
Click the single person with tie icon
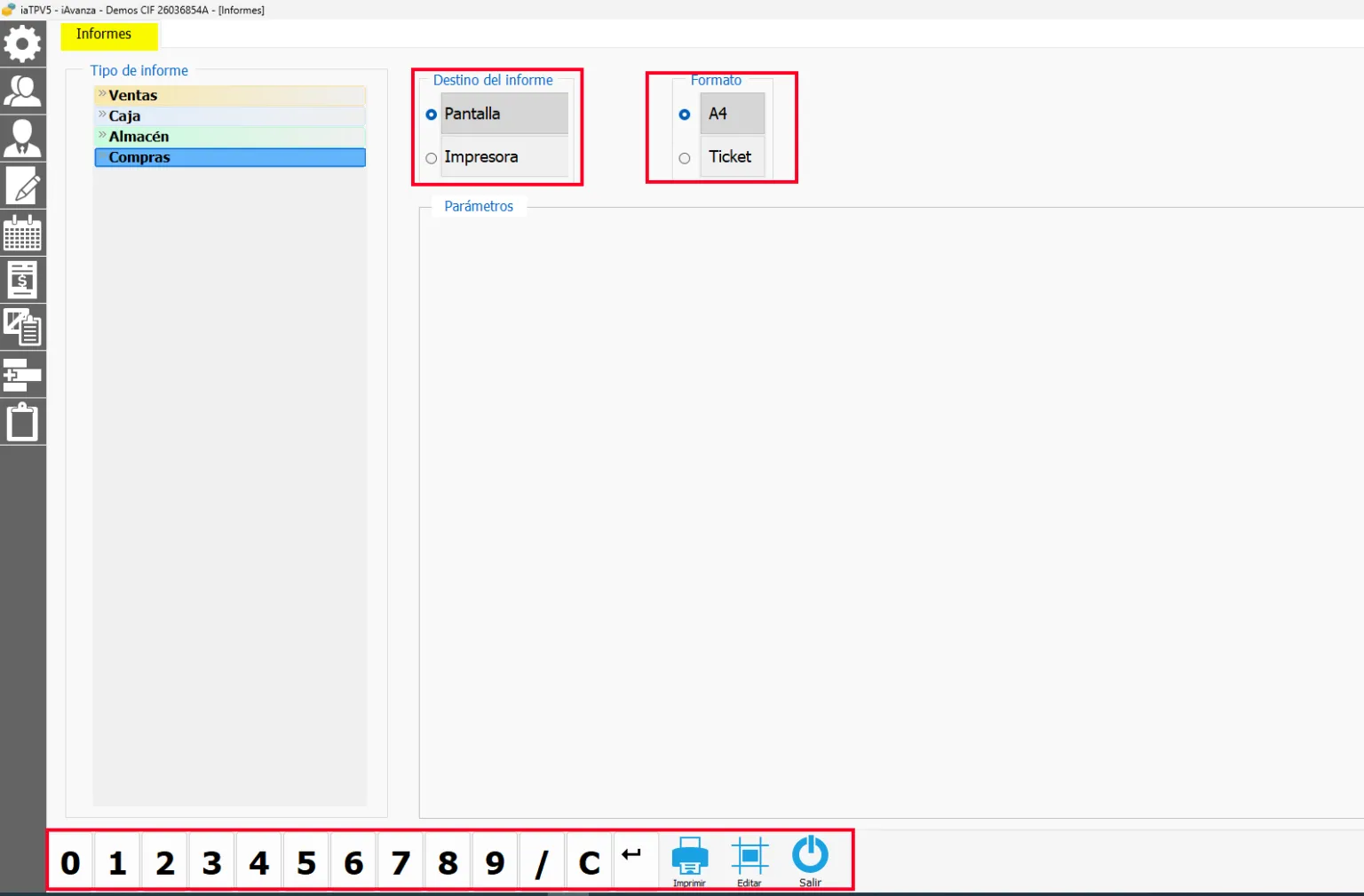(x=22, y=139)
